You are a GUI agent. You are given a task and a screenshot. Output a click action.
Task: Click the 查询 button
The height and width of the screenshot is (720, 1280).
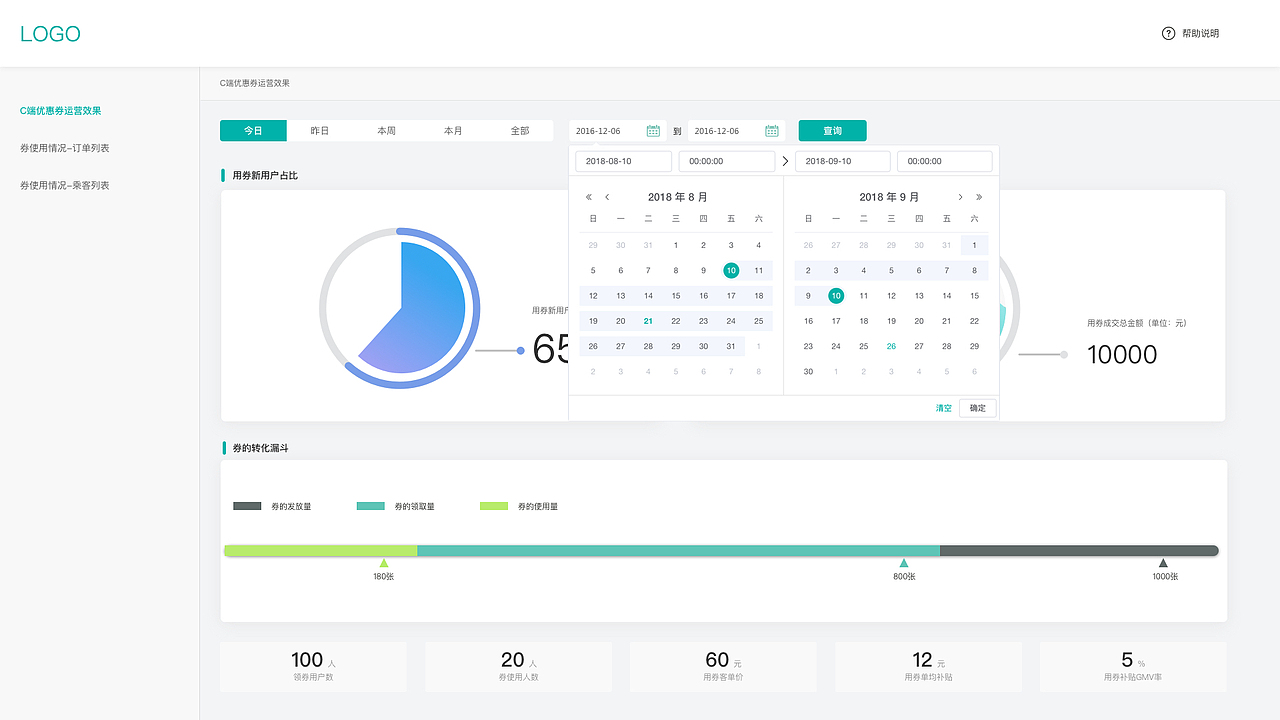click(x=832, y=131)
